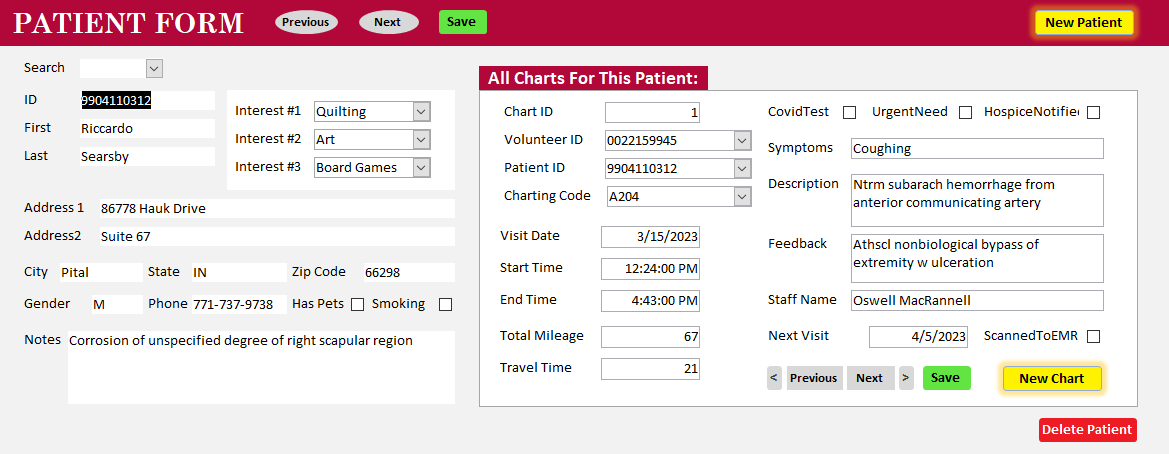Edit the Total Mileage field

tap(650, 337)
